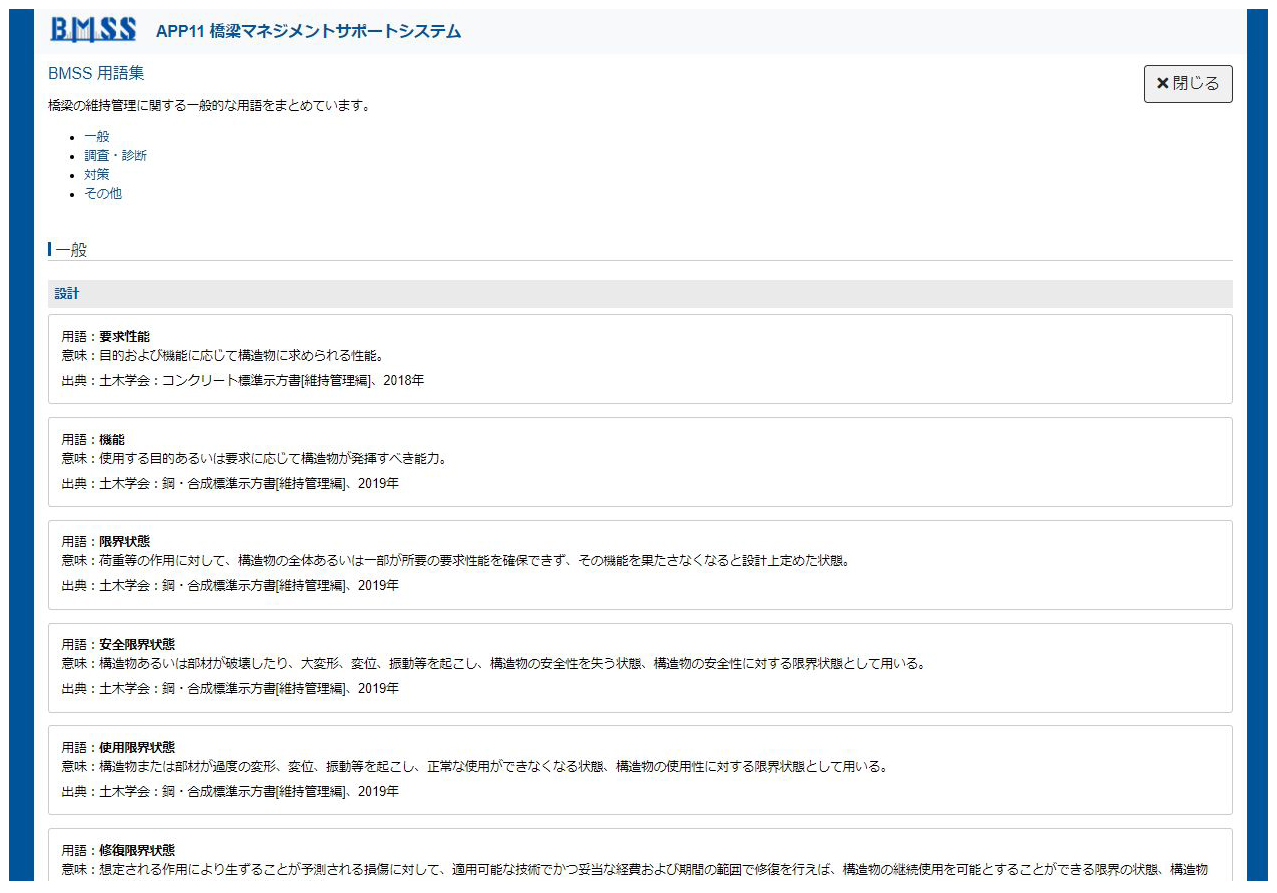Screen dimensions: 1277x893
Task: Click the 設計 category header bar
Action: tap(640, 294)
